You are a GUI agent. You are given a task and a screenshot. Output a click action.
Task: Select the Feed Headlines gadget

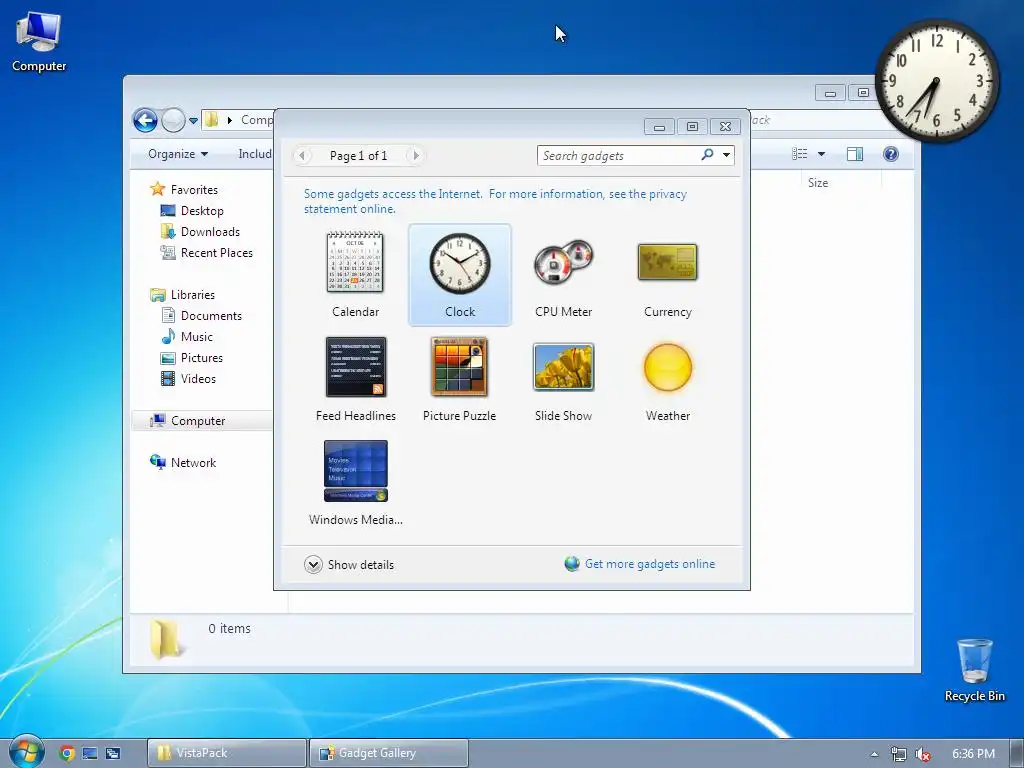click(x=355, y=379)
